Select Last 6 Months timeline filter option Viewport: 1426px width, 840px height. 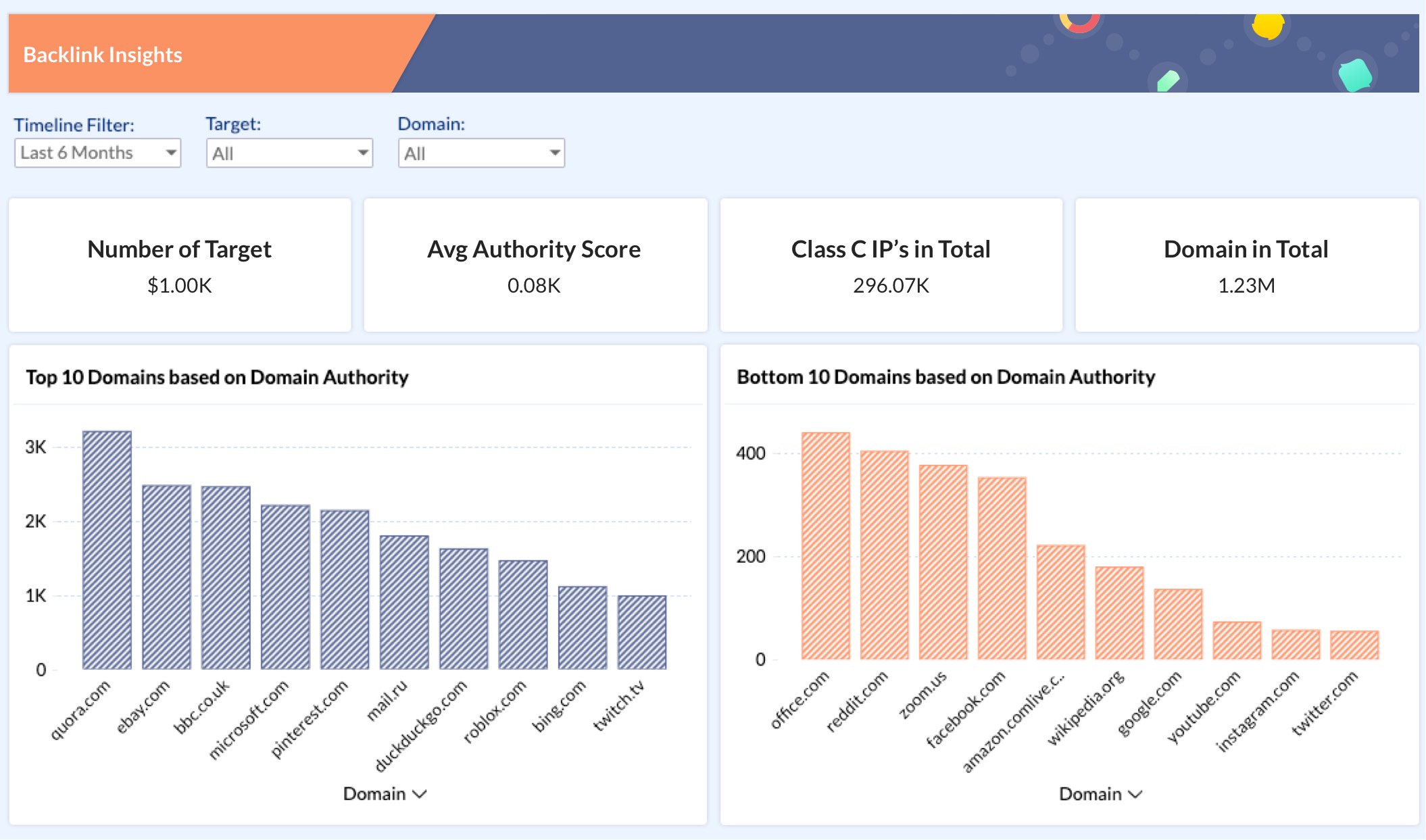tap(96, 153)
